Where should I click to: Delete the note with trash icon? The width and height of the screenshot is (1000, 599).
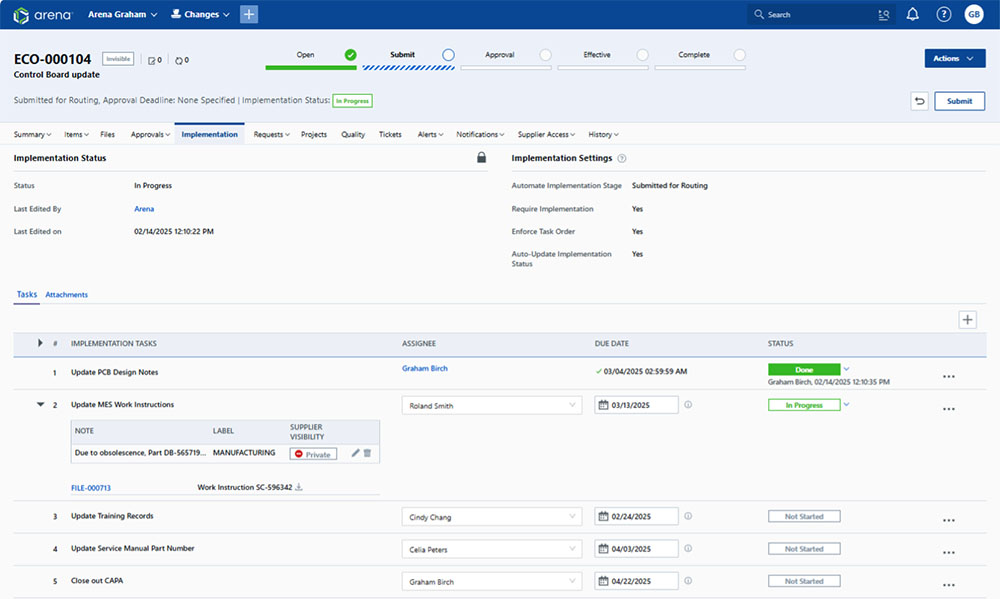tap(367, 454)
